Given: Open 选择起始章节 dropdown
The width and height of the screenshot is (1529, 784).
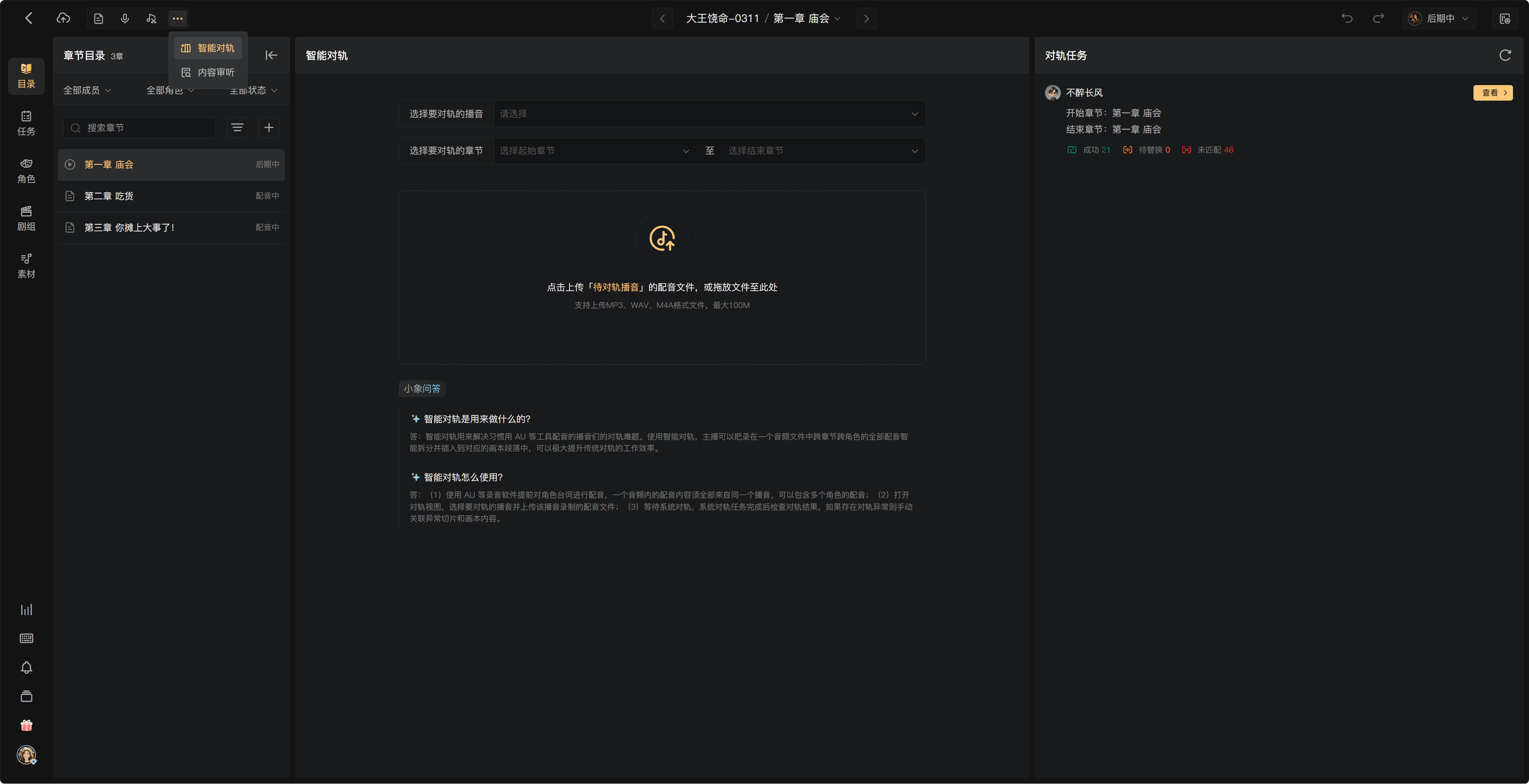Looking at the screenshot, I should pyautogui.click(x=595, y=151).
